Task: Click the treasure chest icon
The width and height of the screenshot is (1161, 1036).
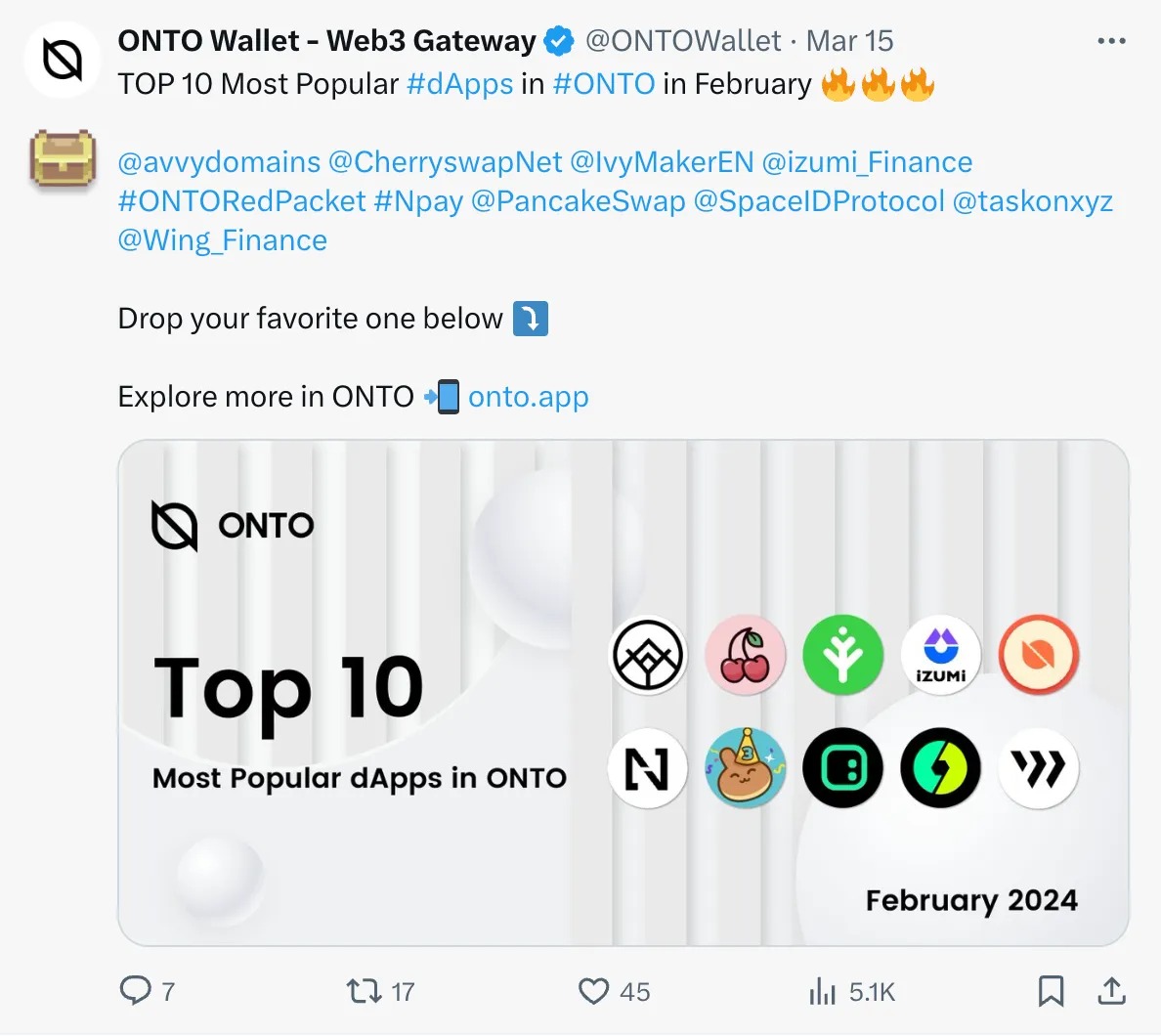Action: click(62, 158)
